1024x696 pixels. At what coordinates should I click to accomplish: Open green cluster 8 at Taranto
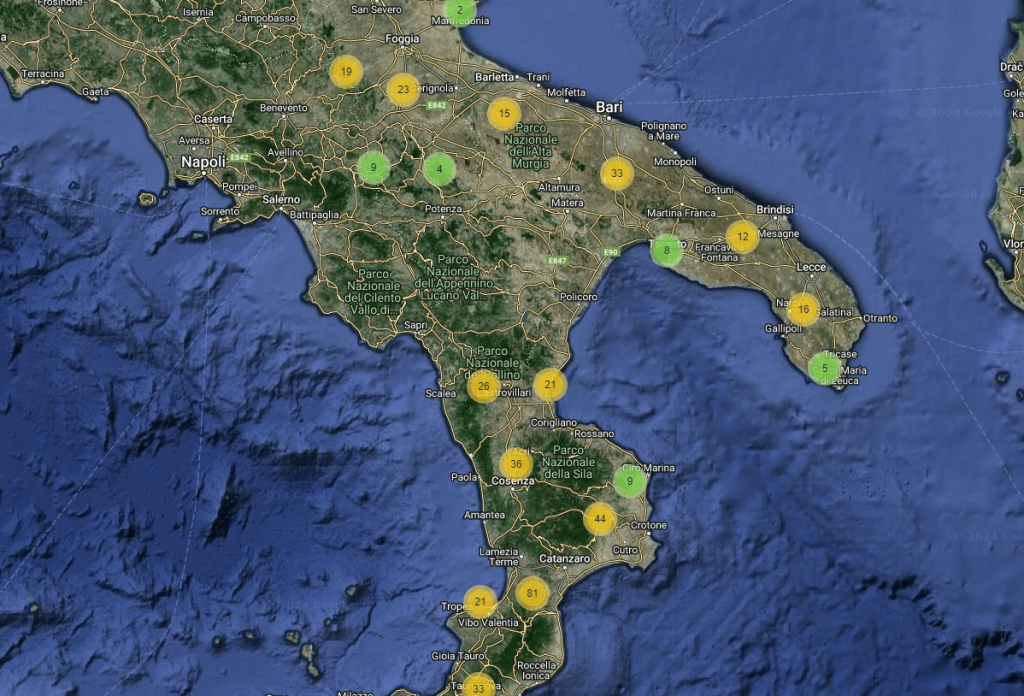pyautogui.click(x=666, y=250)
